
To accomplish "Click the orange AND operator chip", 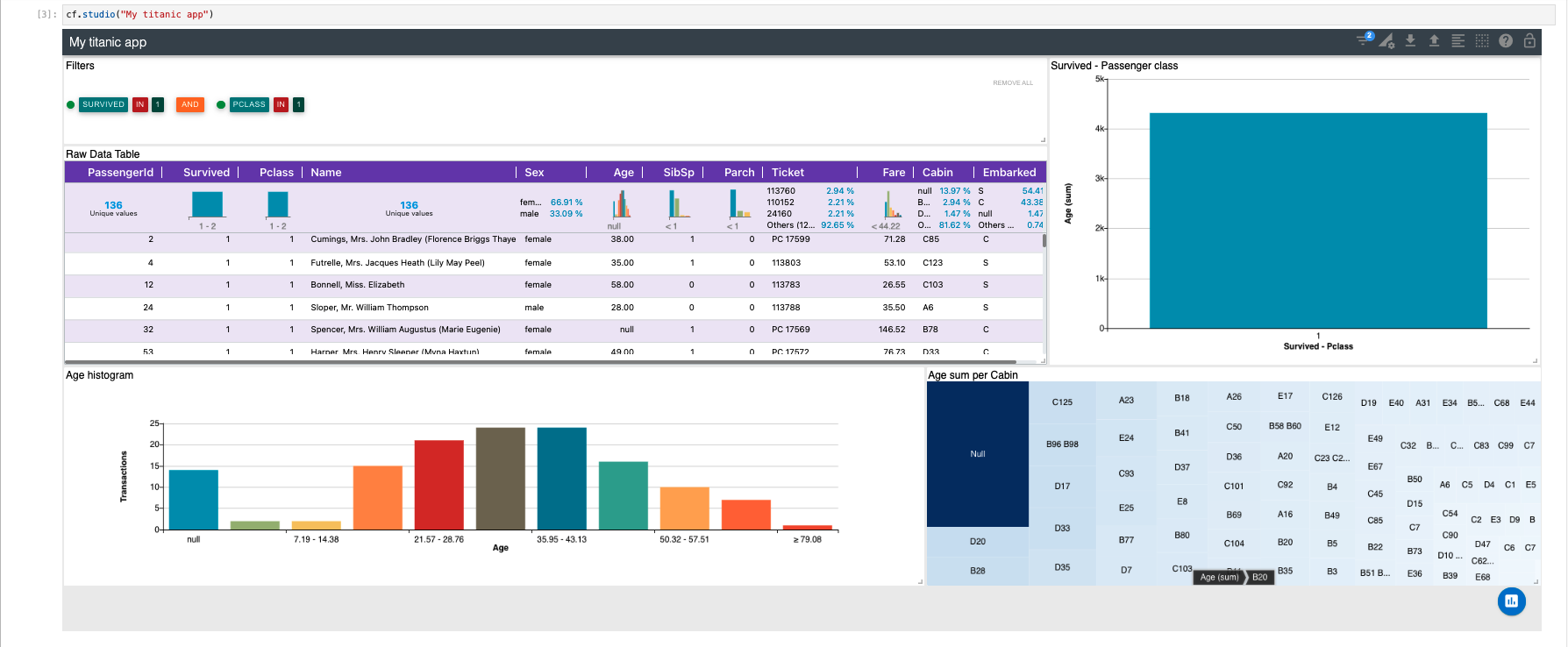I will (190, 104).
